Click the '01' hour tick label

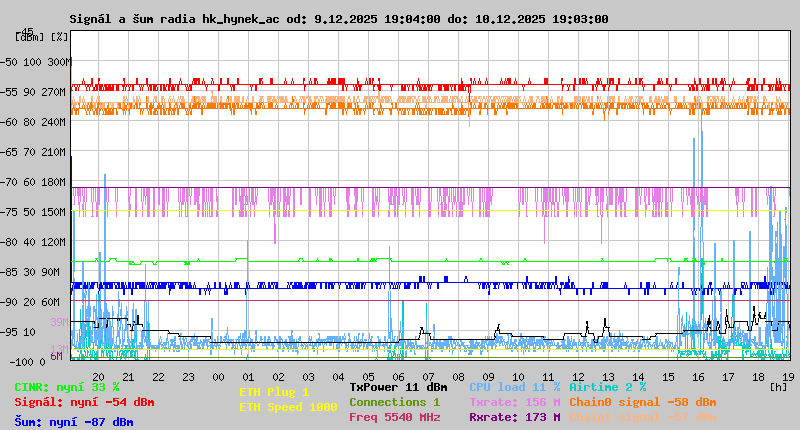(248, 377)
